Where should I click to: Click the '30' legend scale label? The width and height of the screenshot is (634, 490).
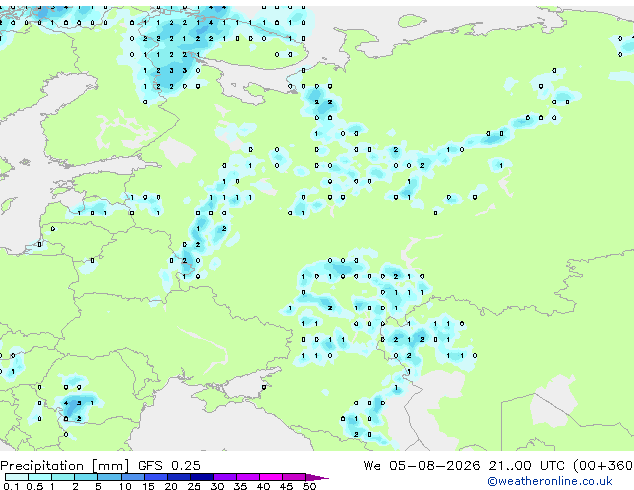coord(218,486)
